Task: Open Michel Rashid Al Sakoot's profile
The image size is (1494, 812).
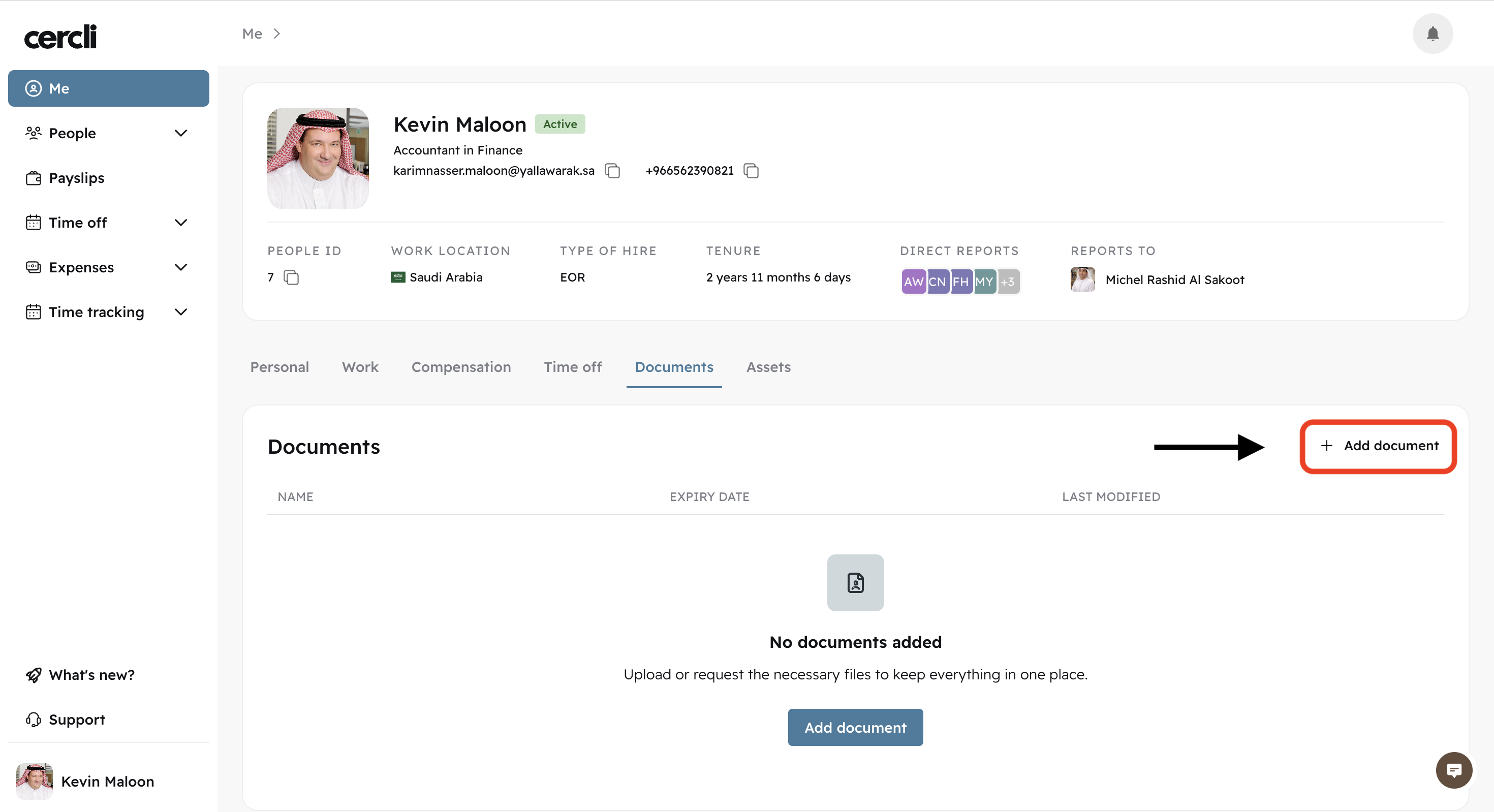Action: pos(1174,280)
